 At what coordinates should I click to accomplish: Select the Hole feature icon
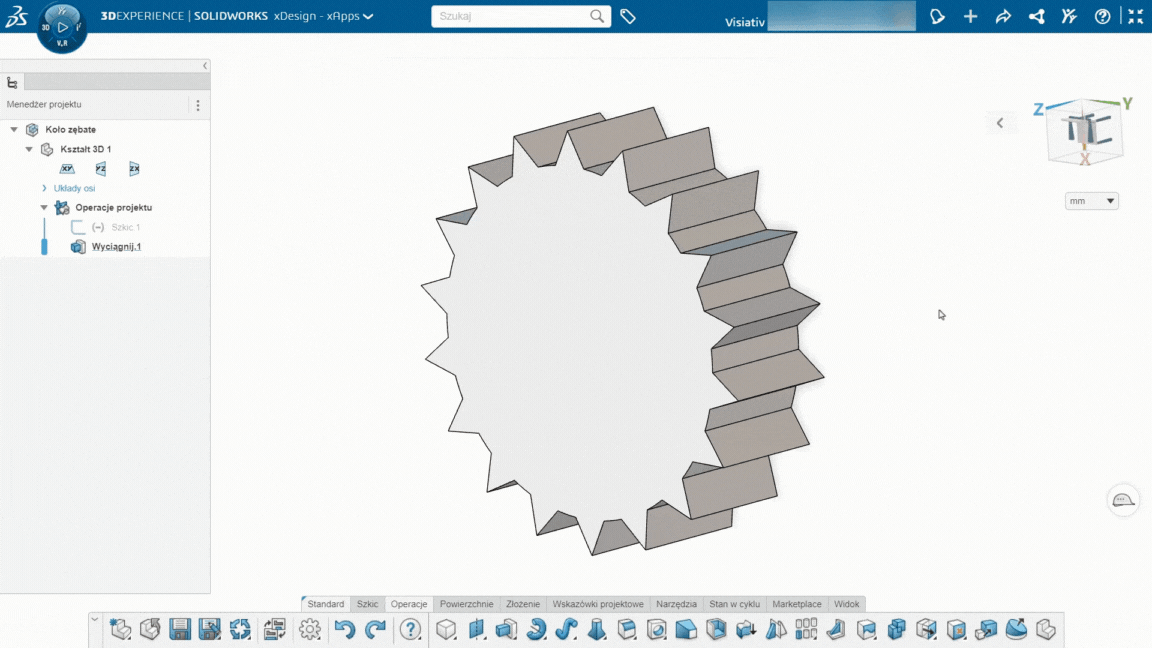[657, 629]
